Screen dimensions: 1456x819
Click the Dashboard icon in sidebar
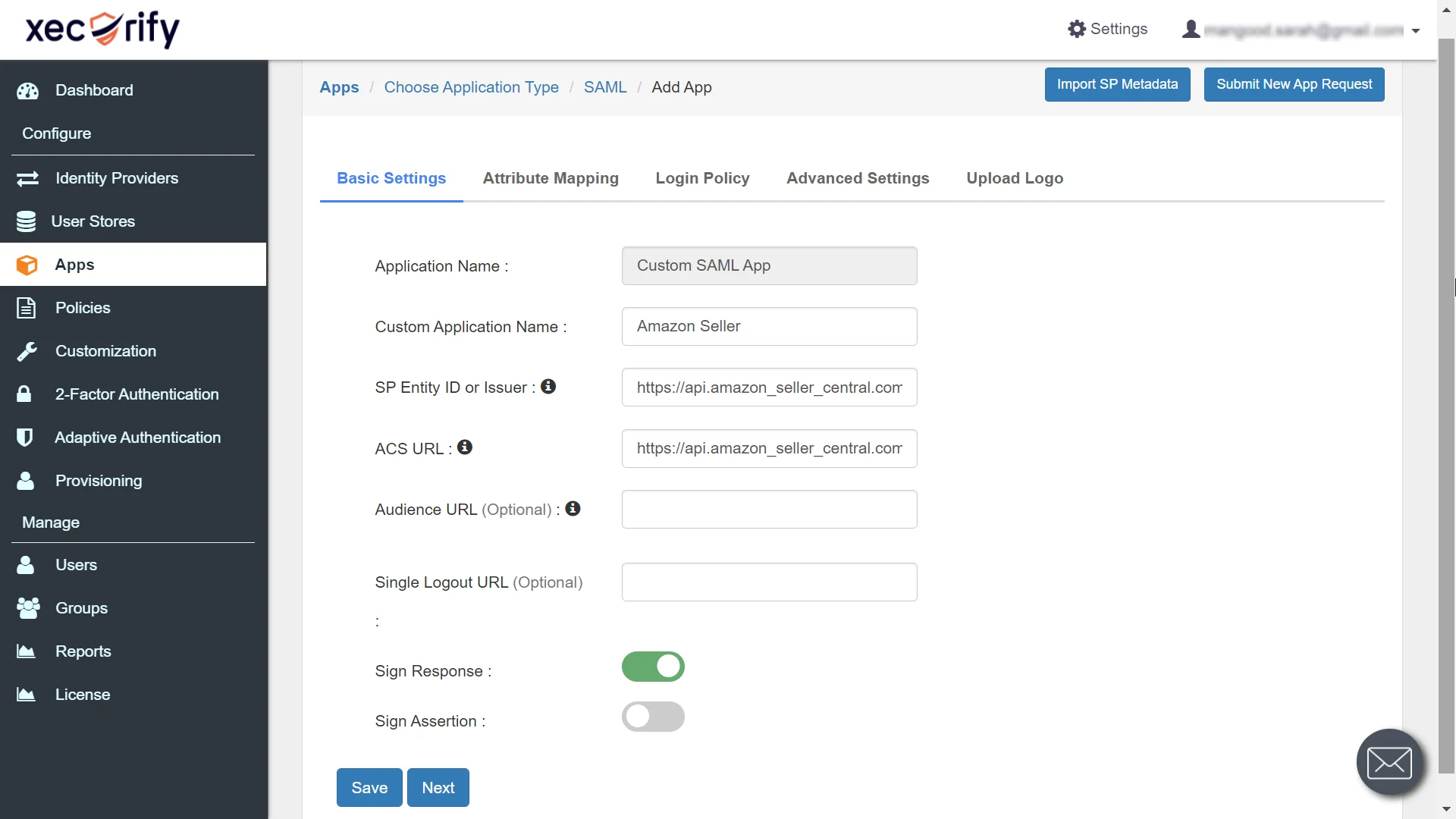(28, 90)
